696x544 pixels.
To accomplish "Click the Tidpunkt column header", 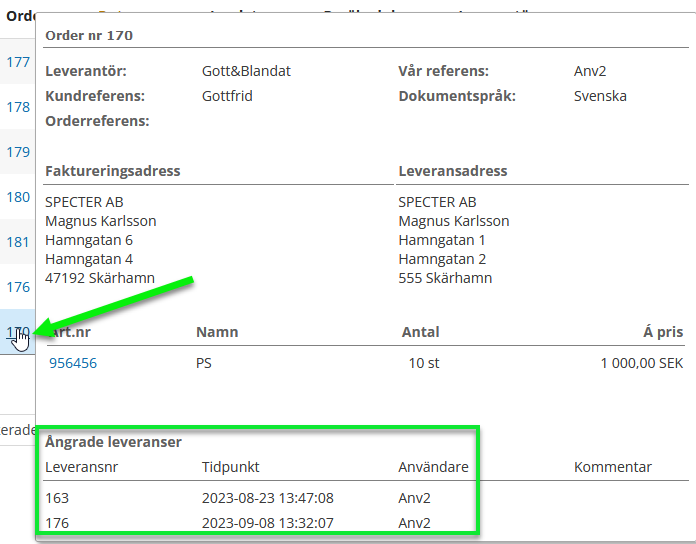I will (233, 467).
